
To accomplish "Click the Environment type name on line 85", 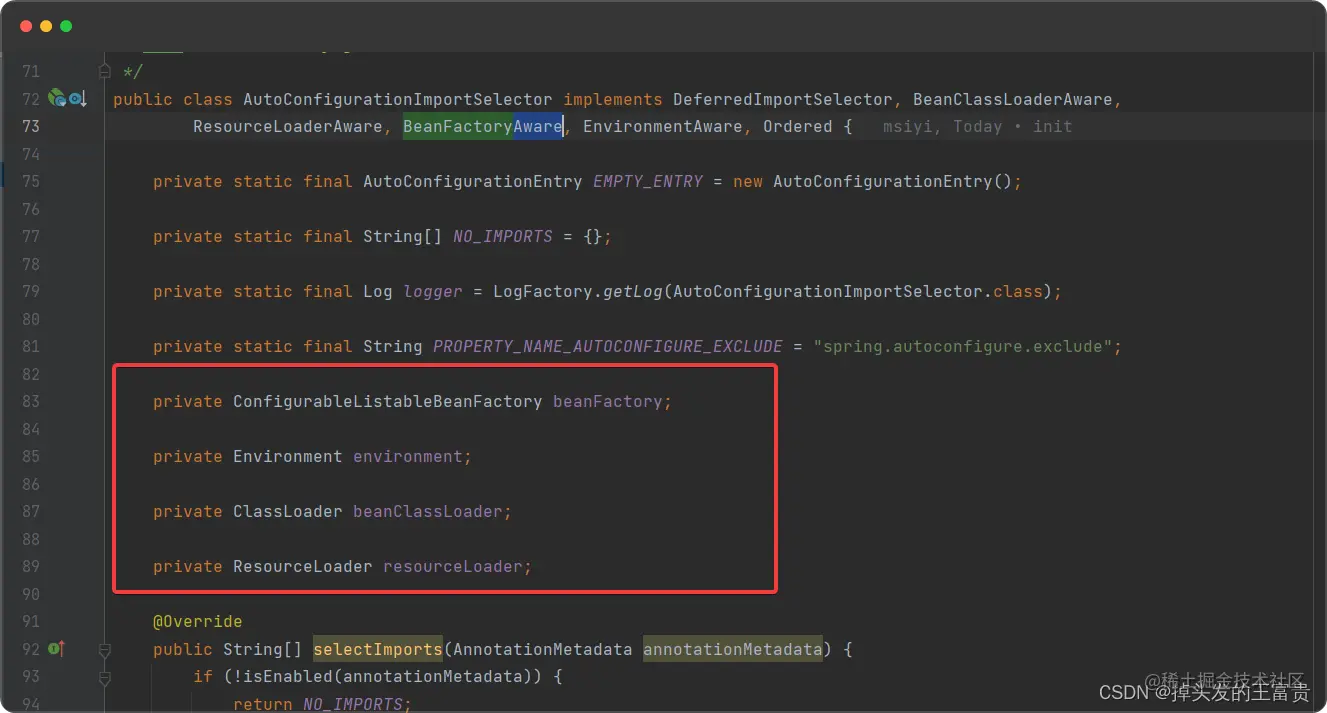I will [287, 457].
